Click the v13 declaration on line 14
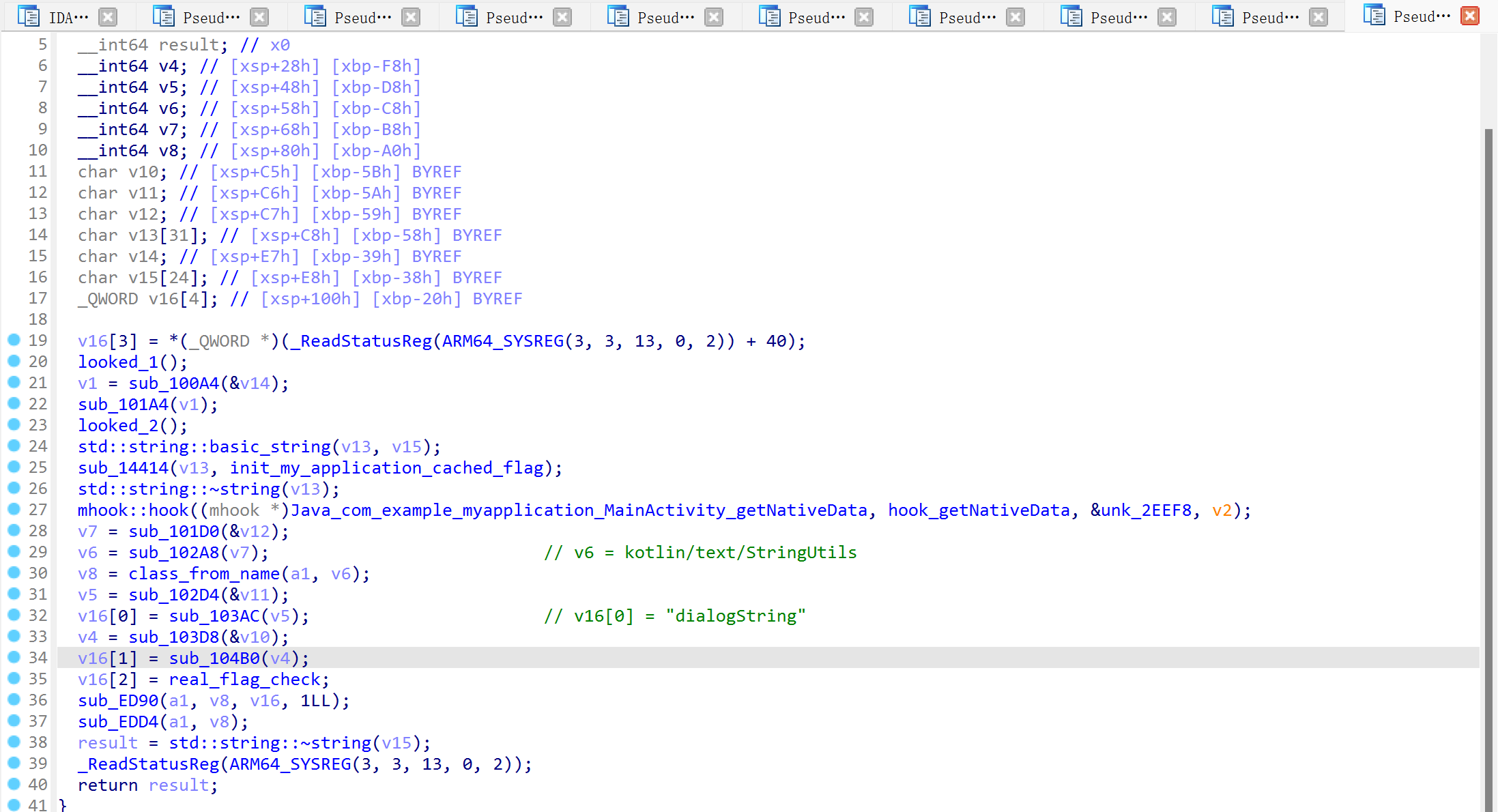 [143, 235]
